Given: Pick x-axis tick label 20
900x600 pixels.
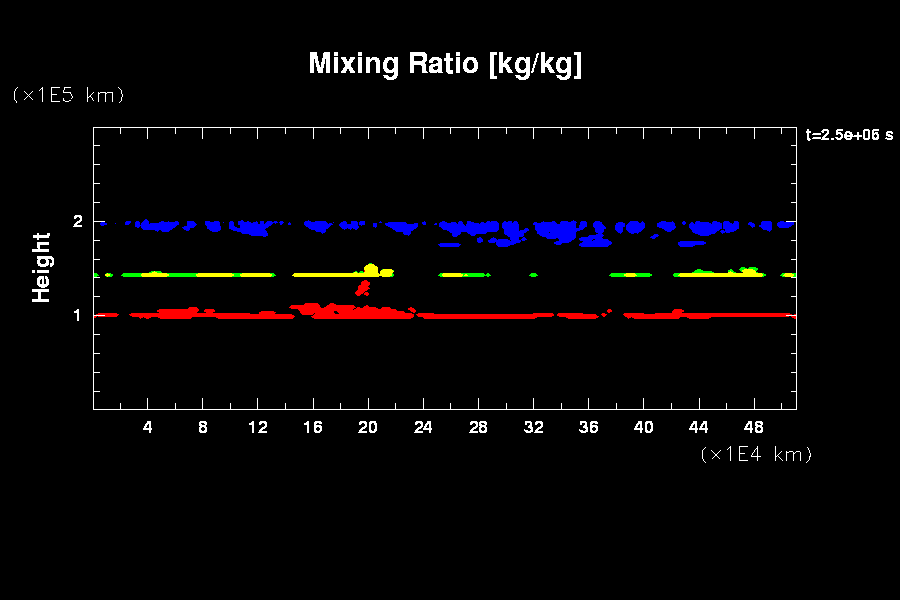Looking at the screenshot, I should 368,427.
